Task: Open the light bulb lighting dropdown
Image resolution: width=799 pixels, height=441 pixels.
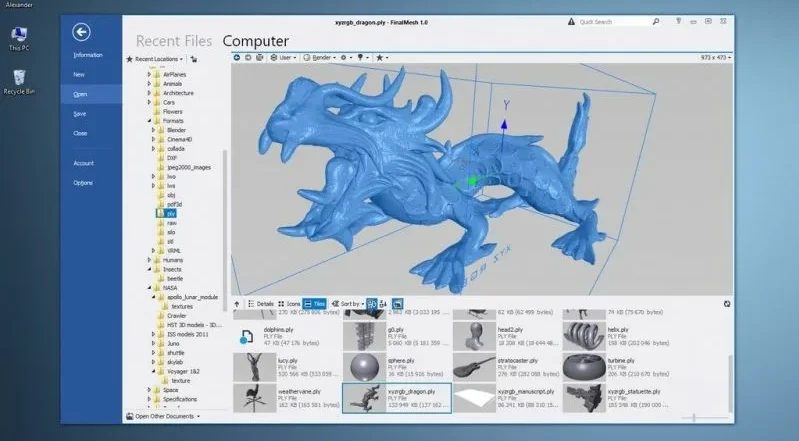Action: (x=363, y=58)
